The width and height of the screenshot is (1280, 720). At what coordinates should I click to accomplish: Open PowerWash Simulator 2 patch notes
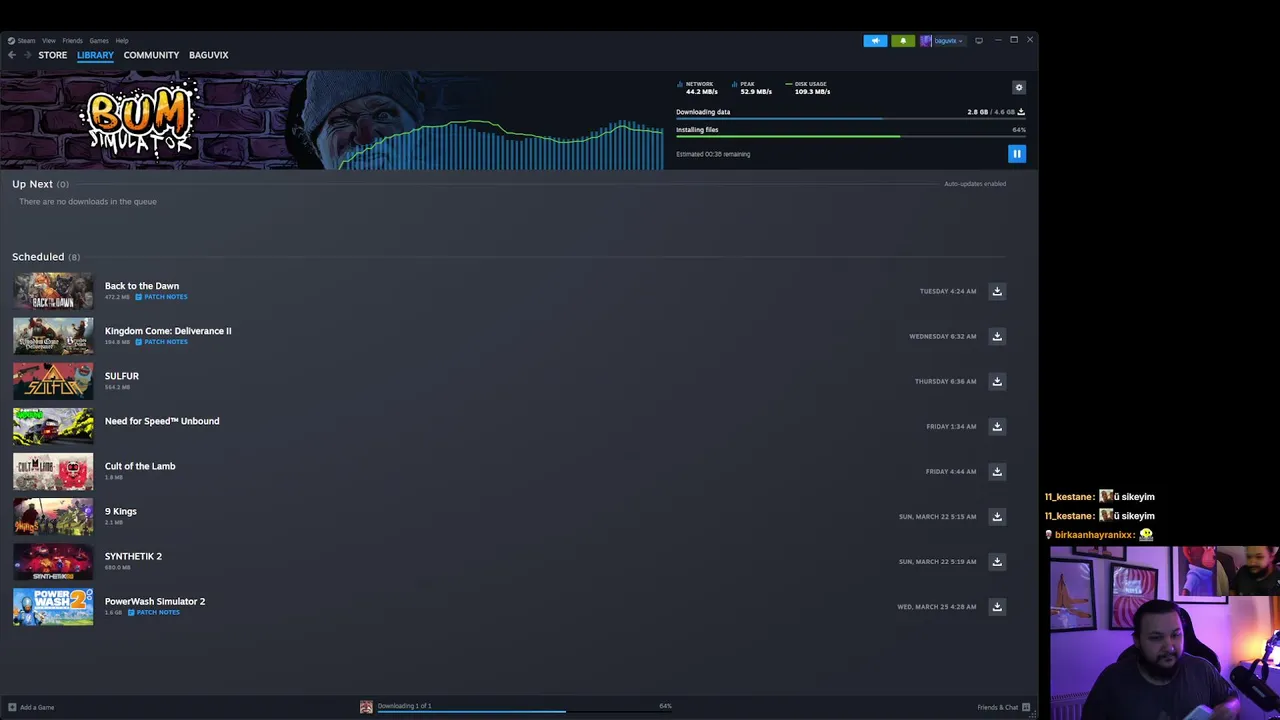(x=154, y=612)
